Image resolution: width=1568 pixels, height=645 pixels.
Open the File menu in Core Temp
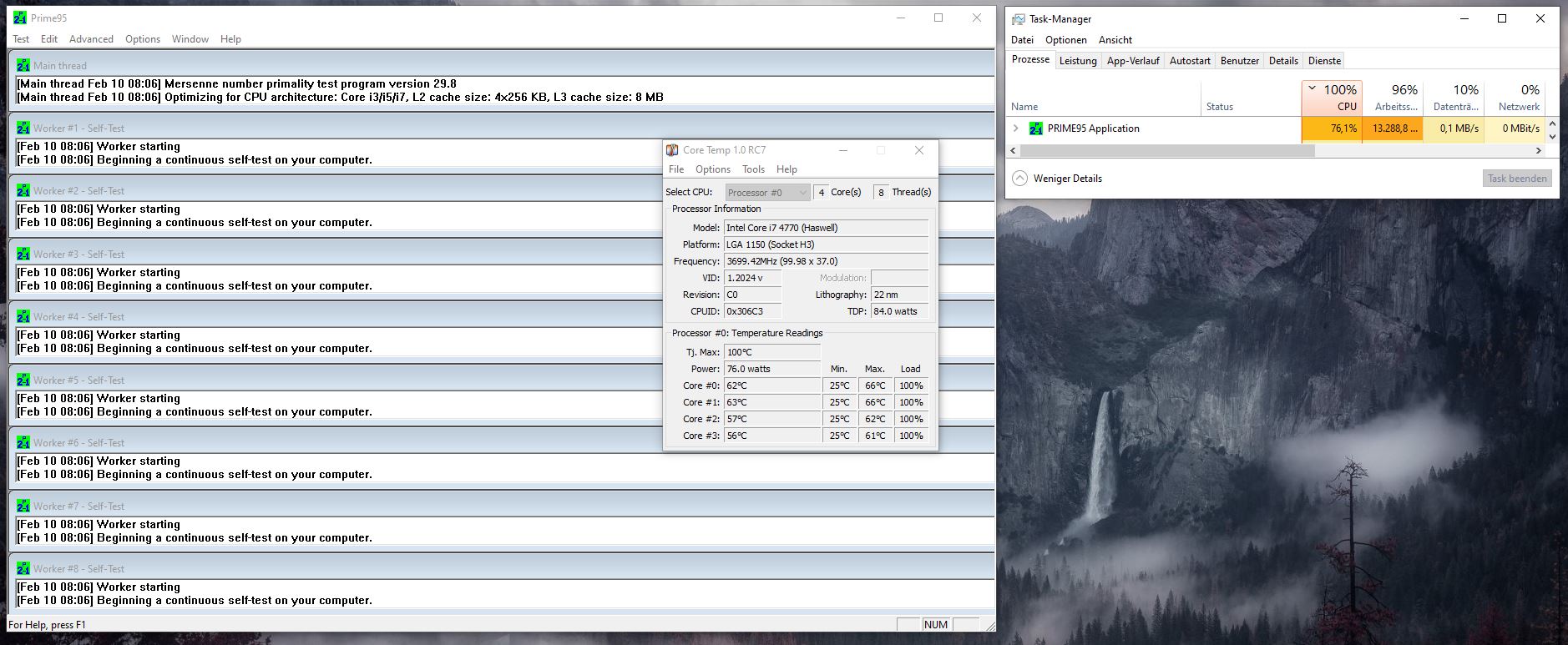click(x=676, y=169)
